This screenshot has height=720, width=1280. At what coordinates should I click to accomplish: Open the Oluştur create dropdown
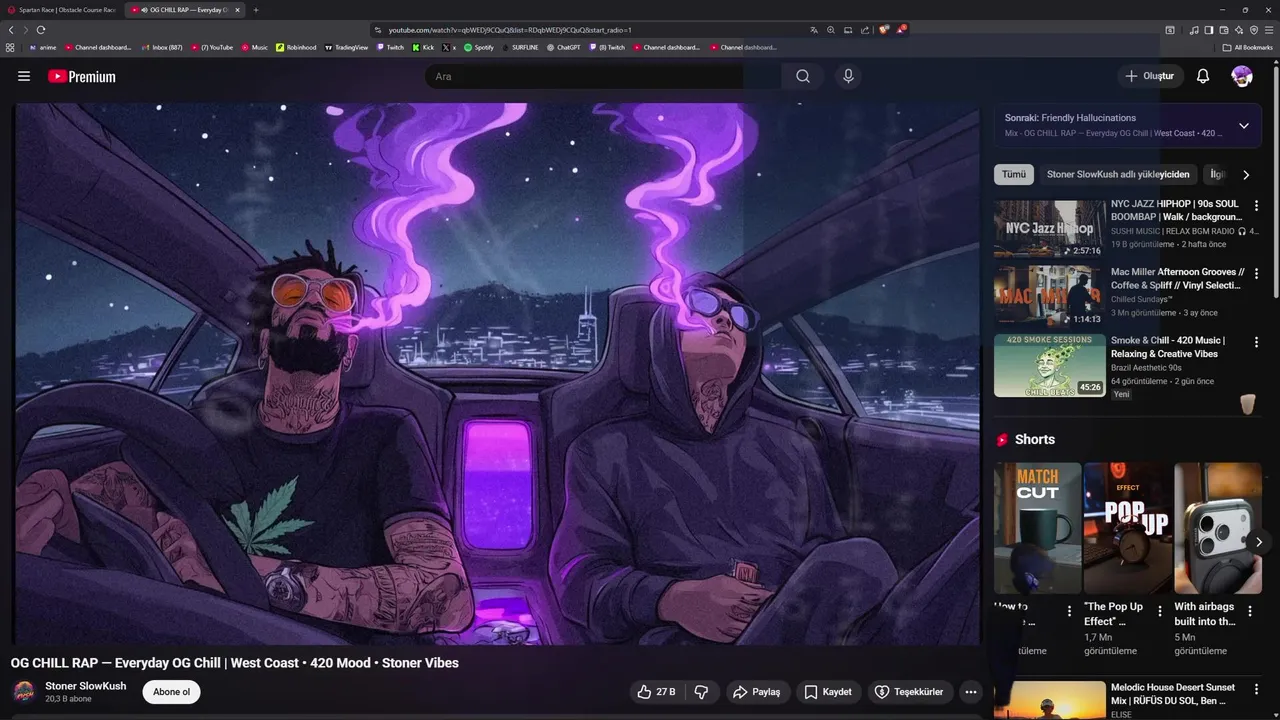point(1150,76)
